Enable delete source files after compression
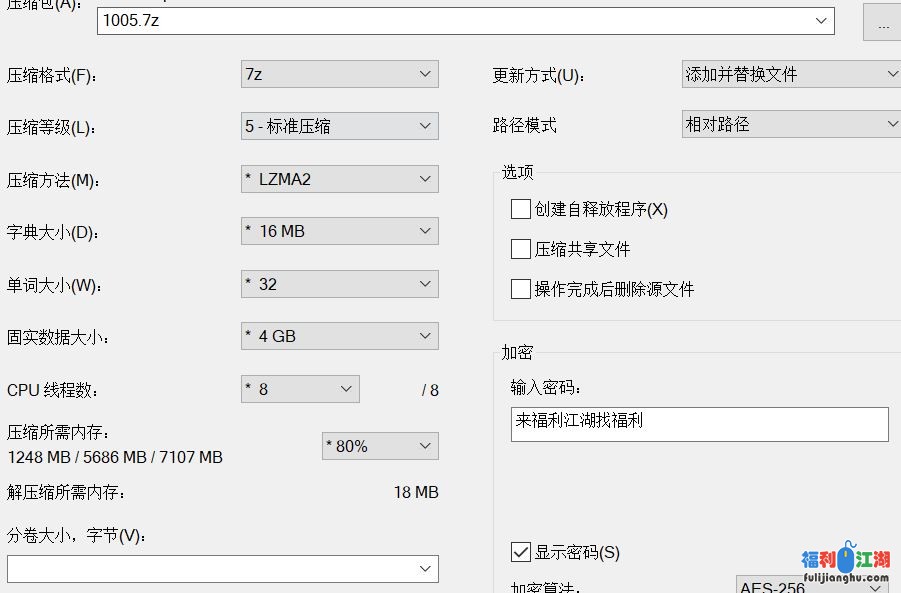The height and width of the screenshot is (593, 901). click(x=520, y=289)
